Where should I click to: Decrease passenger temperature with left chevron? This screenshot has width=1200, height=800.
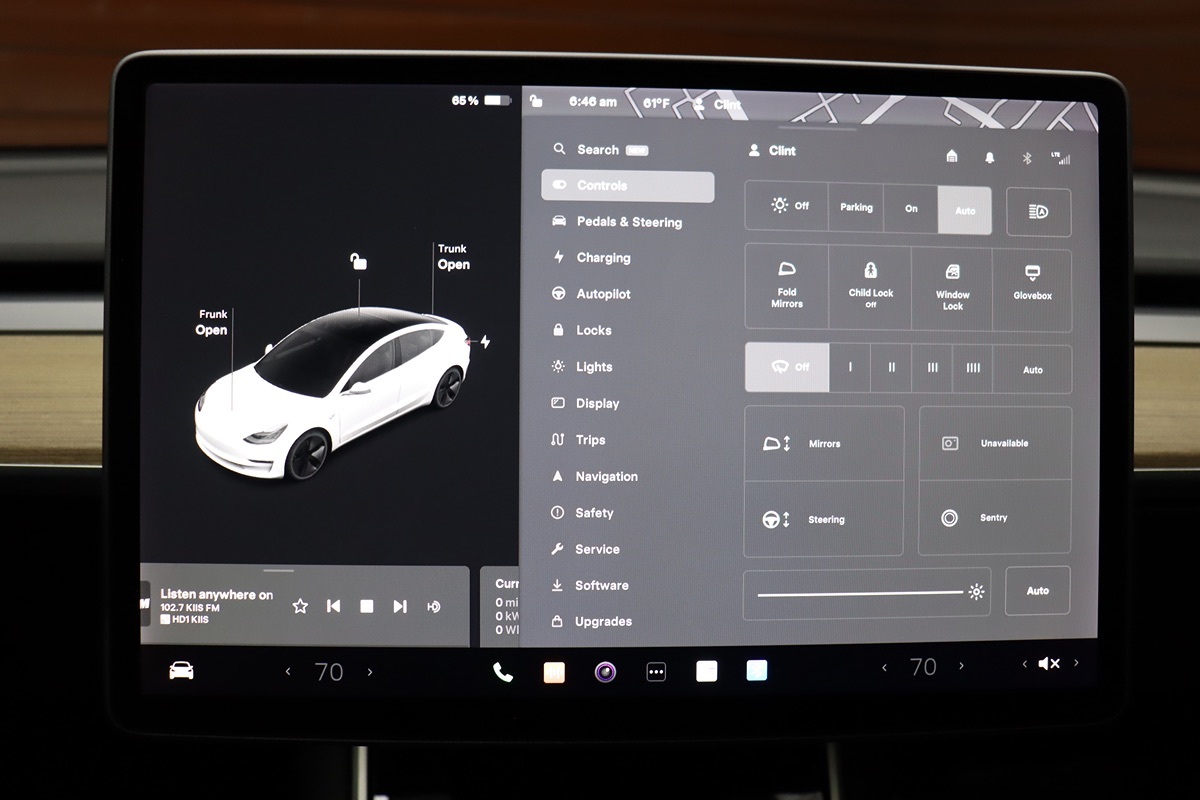(884, 667)
